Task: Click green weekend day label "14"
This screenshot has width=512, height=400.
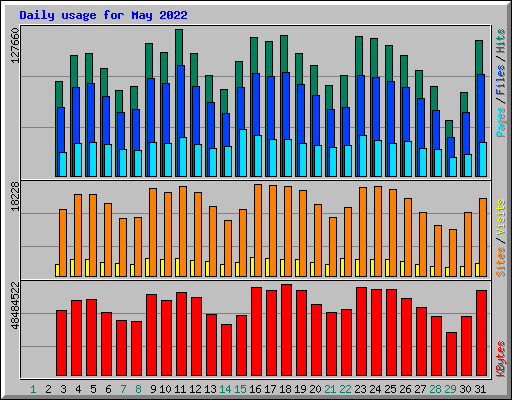Action: pos(225,389)
